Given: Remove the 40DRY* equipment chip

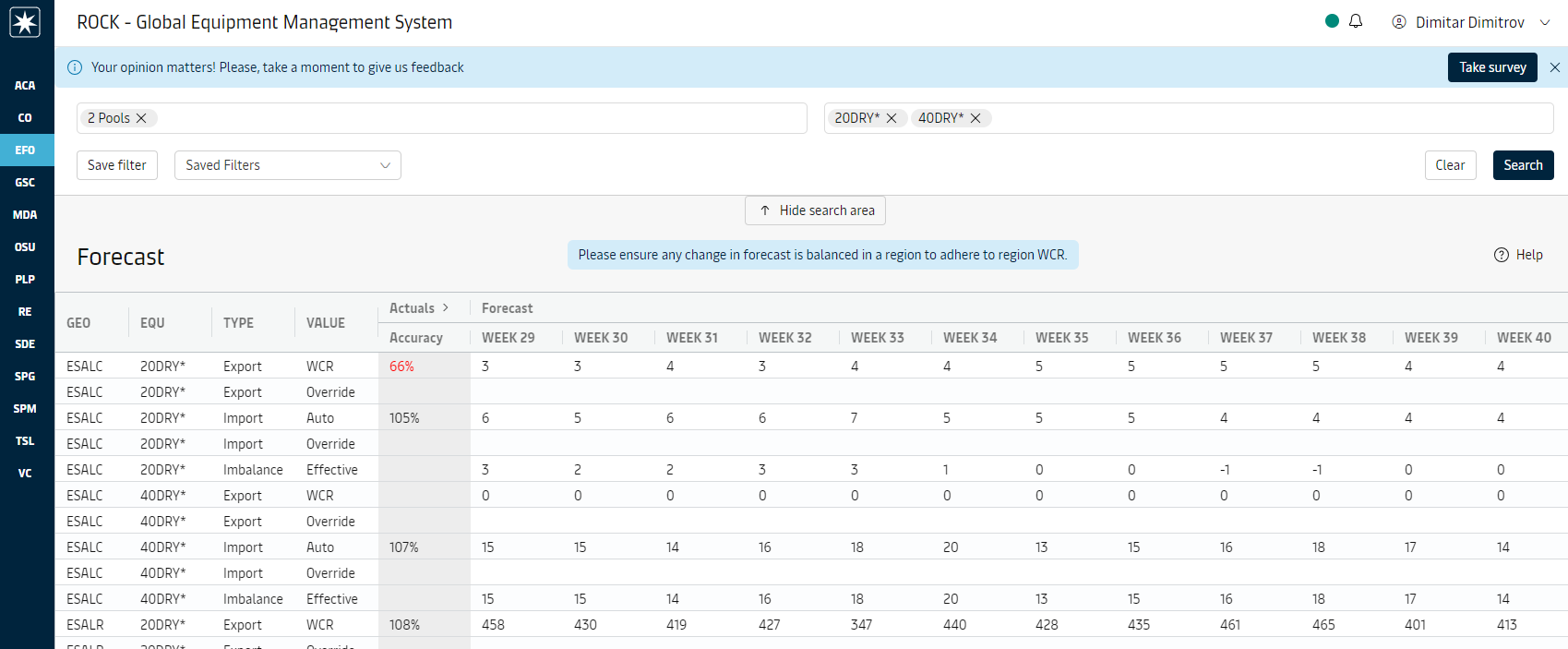Looking at the screenshot, I should (x=976, y=118).
